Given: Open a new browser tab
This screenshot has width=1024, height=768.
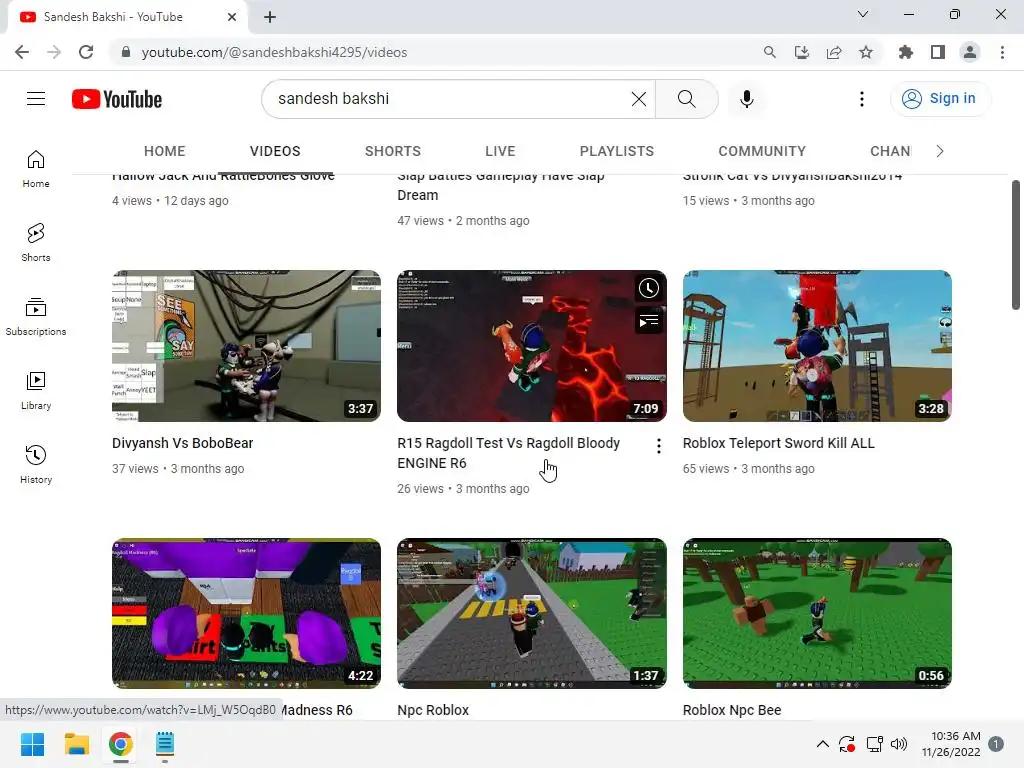Looking at the screenshot, I should click(x=270, y=17).
